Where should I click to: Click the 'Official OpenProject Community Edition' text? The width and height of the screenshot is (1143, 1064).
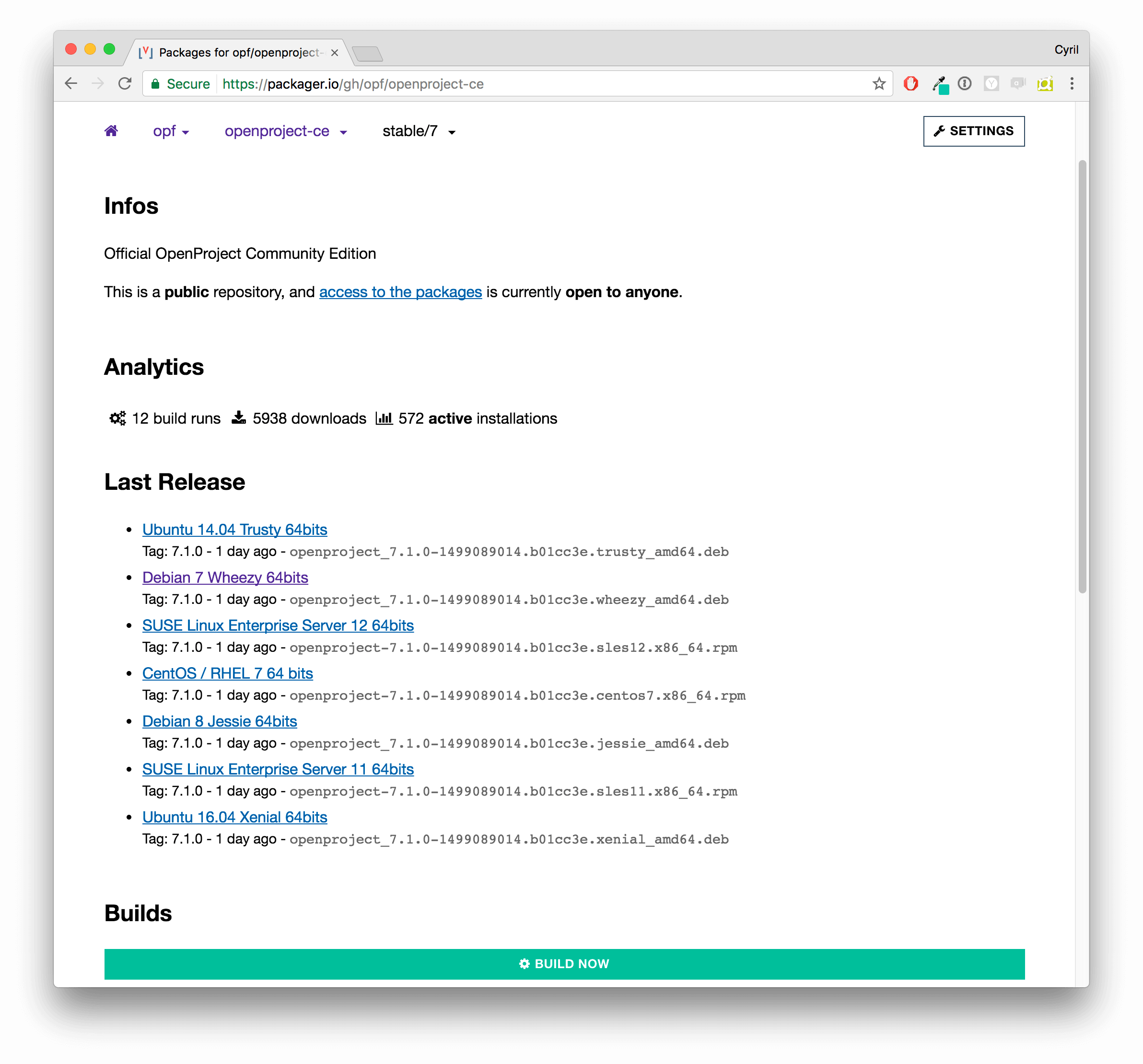240,254
